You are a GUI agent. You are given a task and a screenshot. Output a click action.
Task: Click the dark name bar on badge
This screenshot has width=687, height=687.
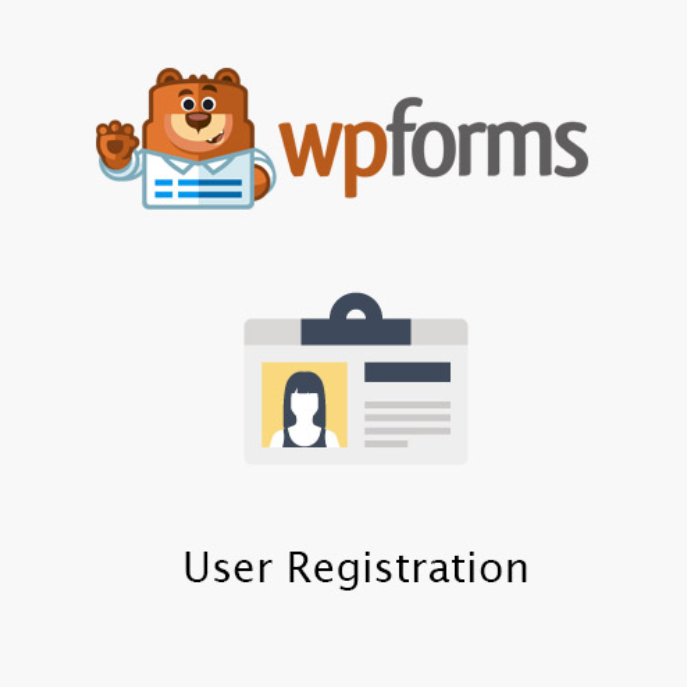[407, 372]
